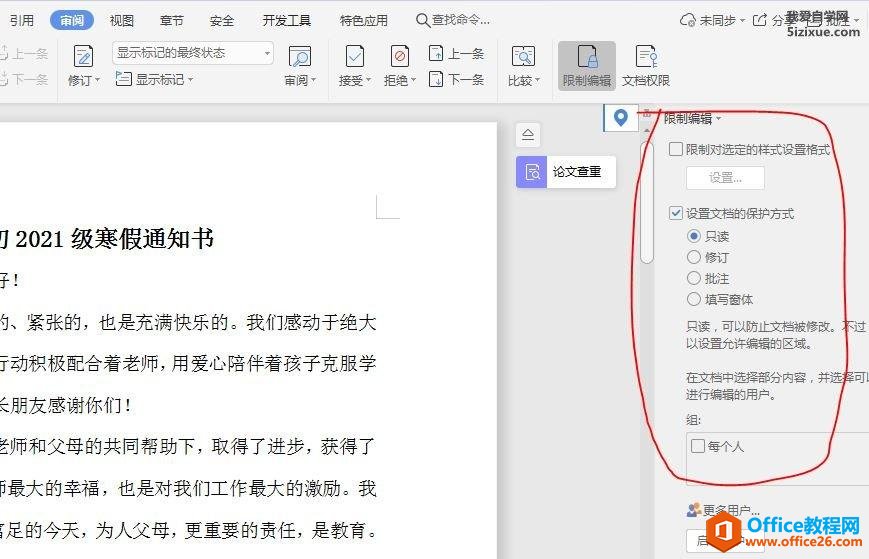Image resolution: width=869 pixels, height=559 pixels.
Task: Select the 审阅 ribbon tab
Action: click(72, 20)
